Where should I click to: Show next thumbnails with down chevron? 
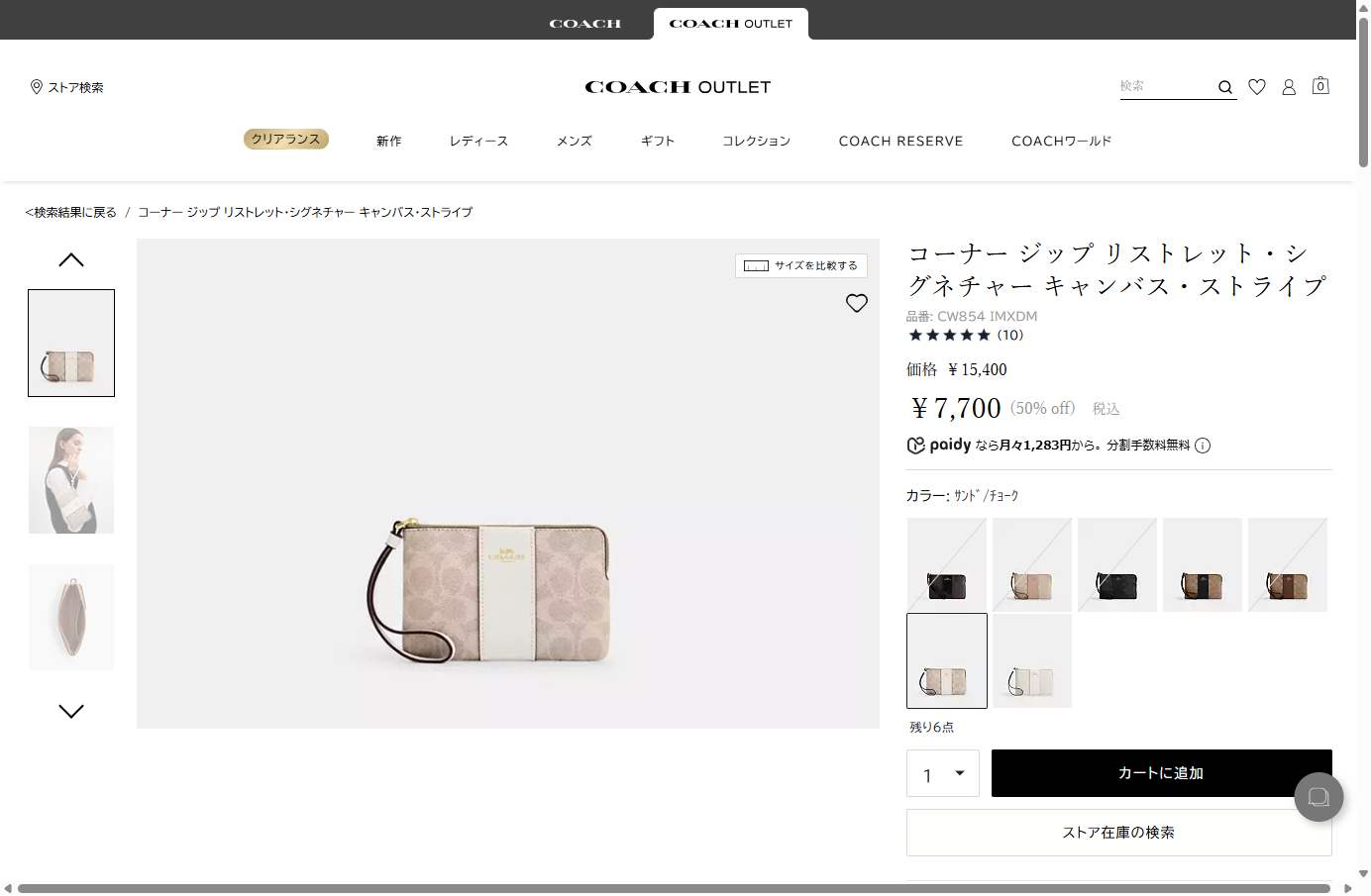pyautogui.click(x=71, y=711)
